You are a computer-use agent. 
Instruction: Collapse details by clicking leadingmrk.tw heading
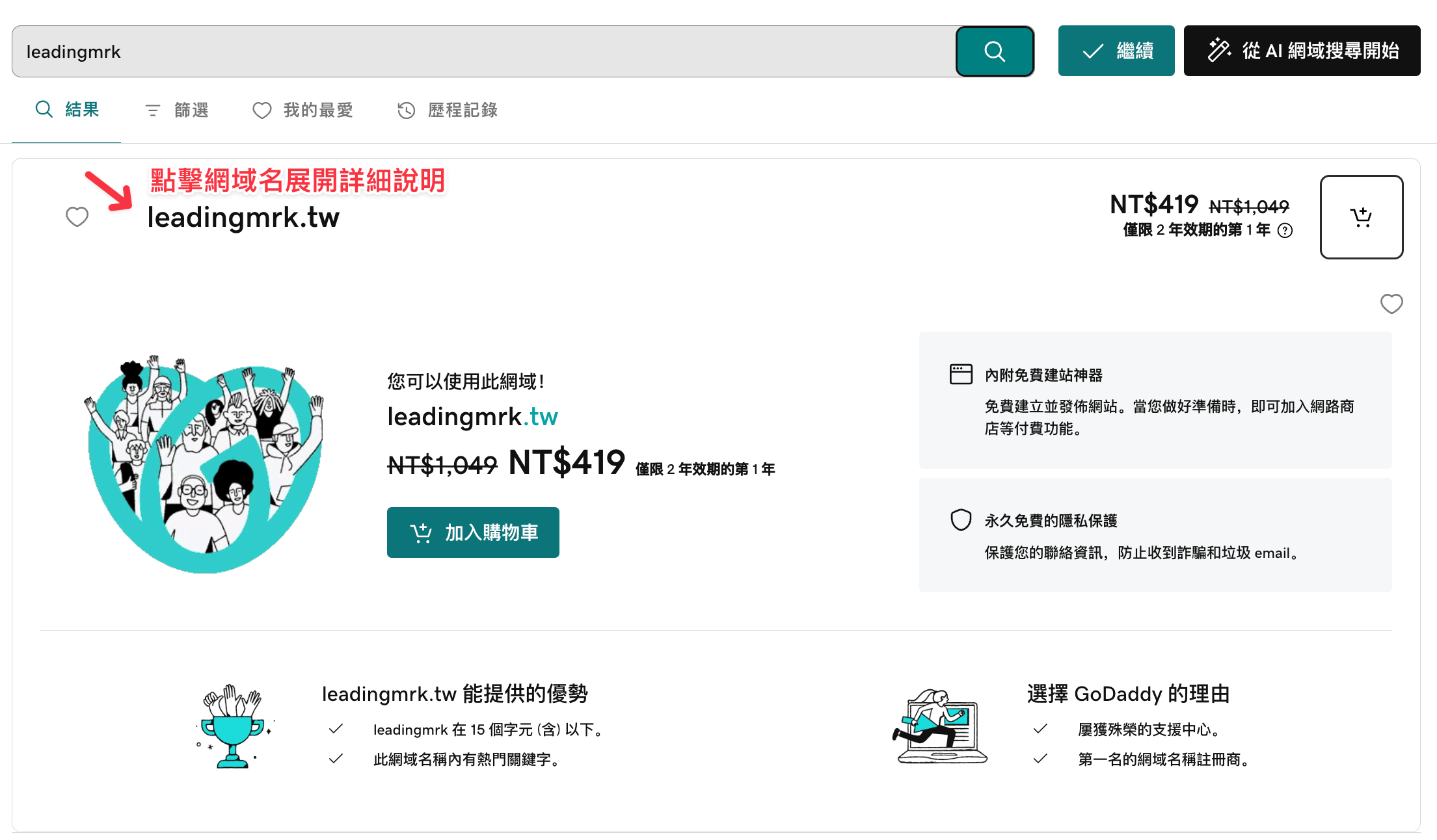(x=243, y=217)
